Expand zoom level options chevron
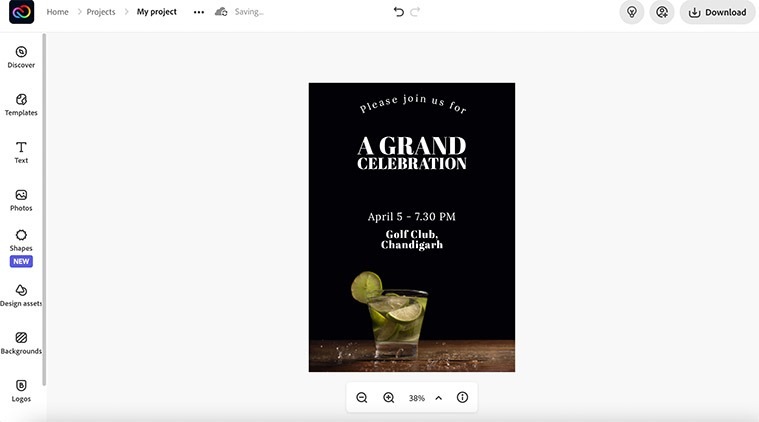The image size is (759, 422). pyautogui.click(x=439, y=398)
